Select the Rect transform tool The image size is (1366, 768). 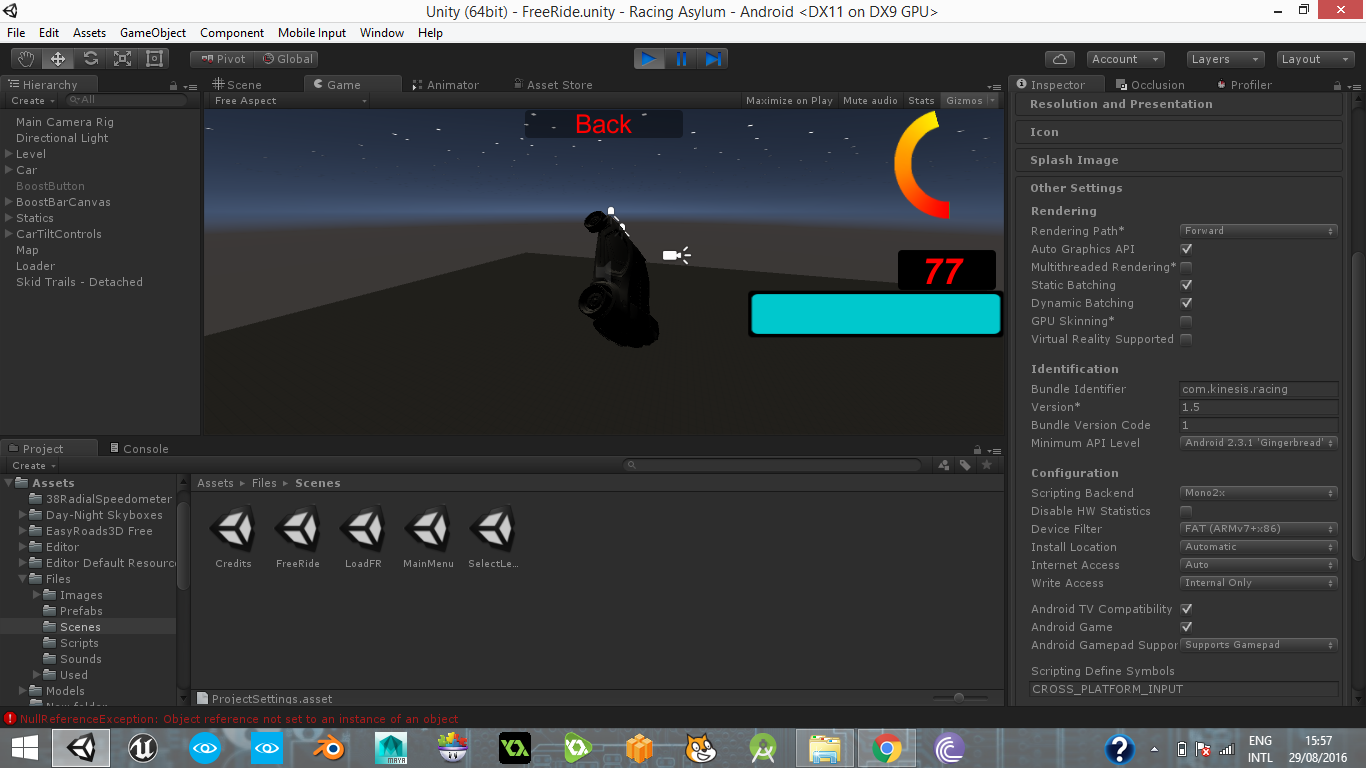(x=154, y=59)
